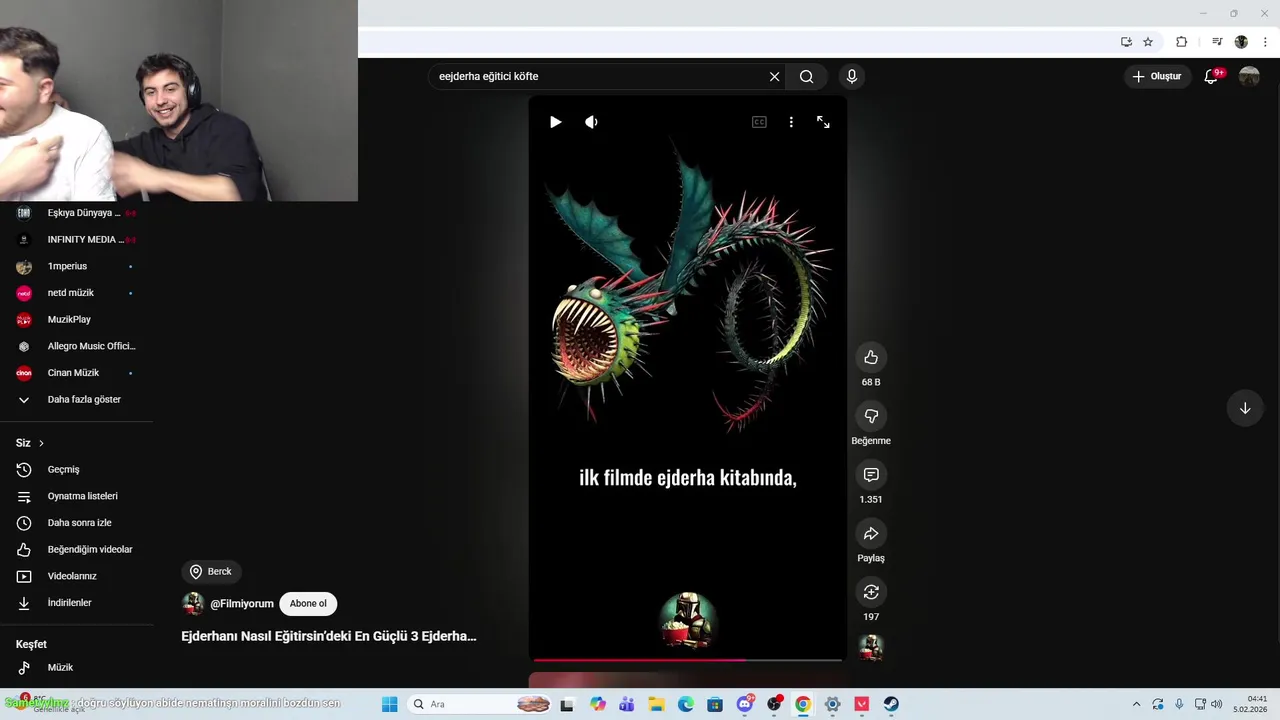Open the YouTube account avatar menu
The width and height of the screenshot is (1280, 720).
click(1249, 76)
